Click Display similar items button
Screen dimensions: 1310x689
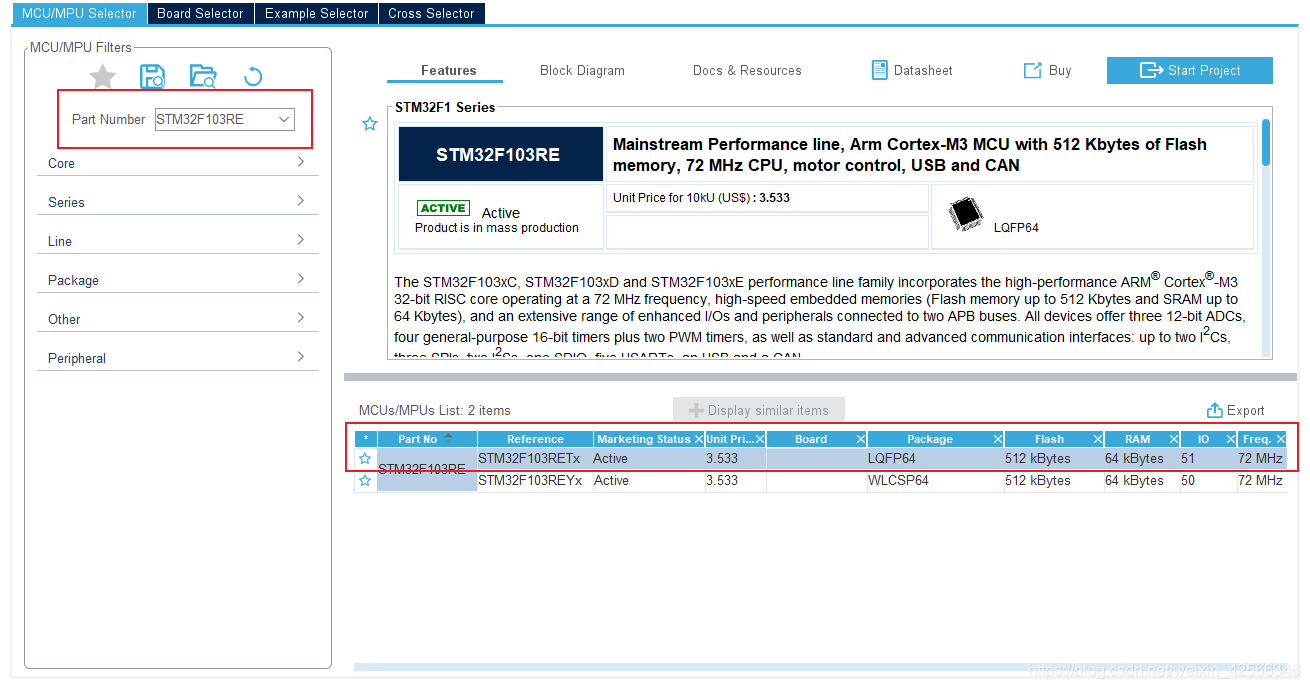coord(759,410)
